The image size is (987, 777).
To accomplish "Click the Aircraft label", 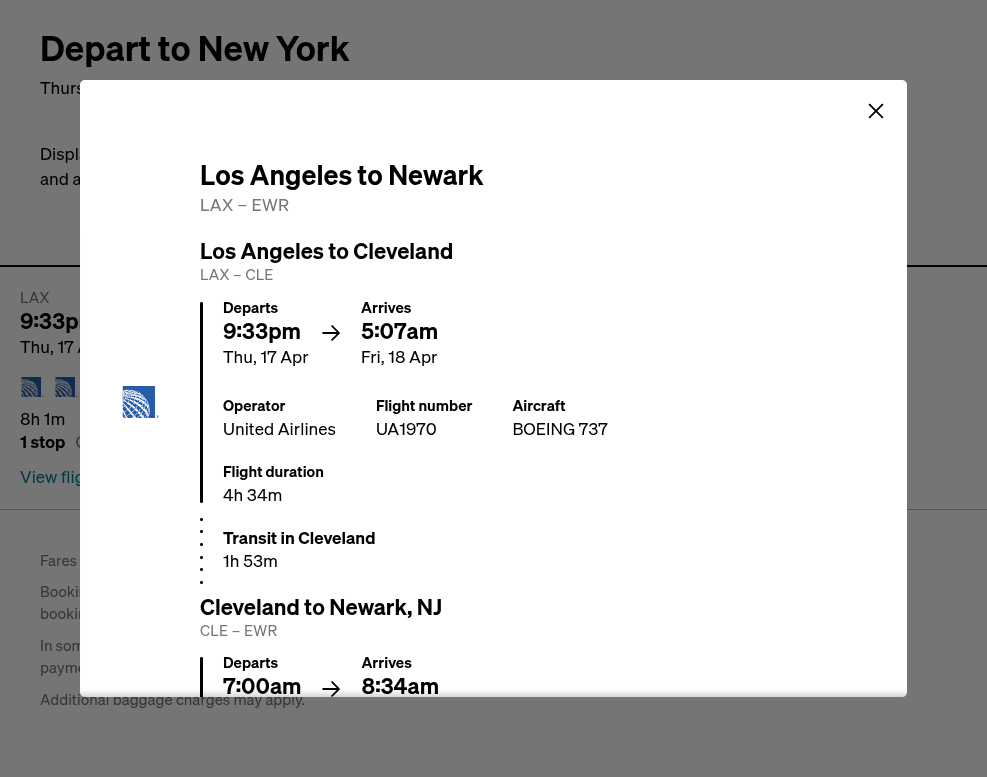I will pyautogui.click(x=539, y=406).
